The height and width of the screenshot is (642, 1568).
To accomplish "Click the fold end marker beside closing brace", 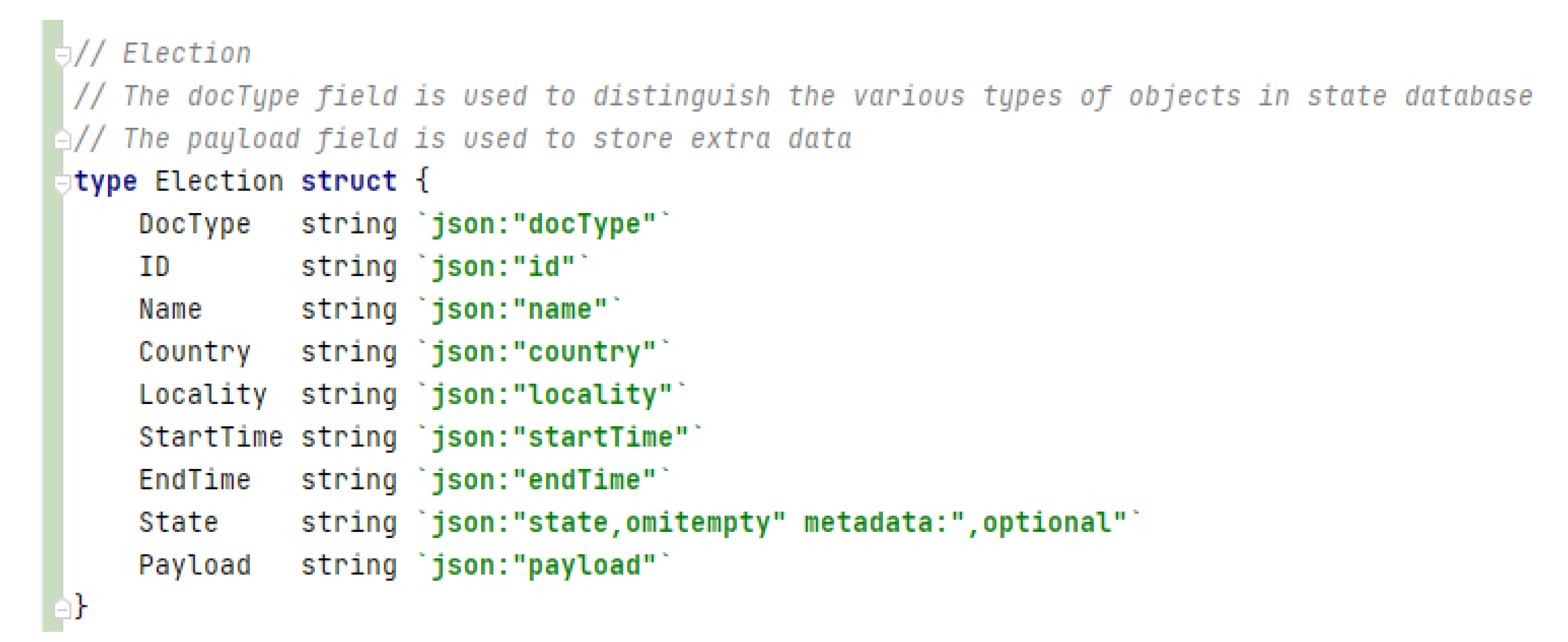I will coord(62,608).
